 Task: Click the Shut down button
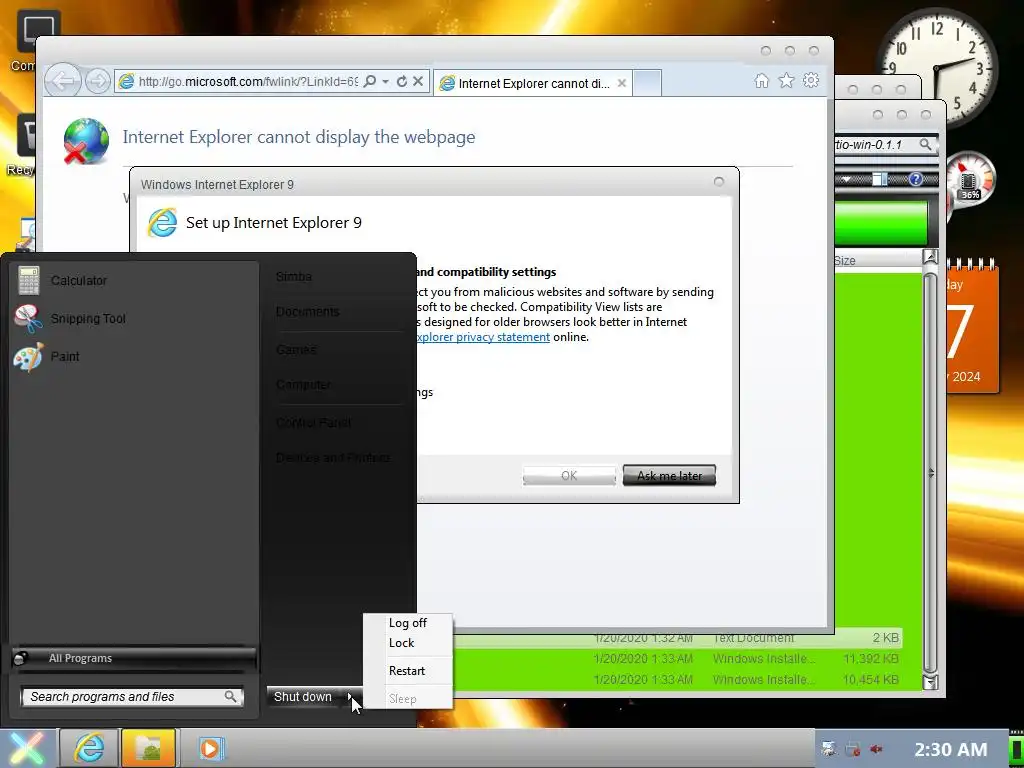tap(303, 697)
